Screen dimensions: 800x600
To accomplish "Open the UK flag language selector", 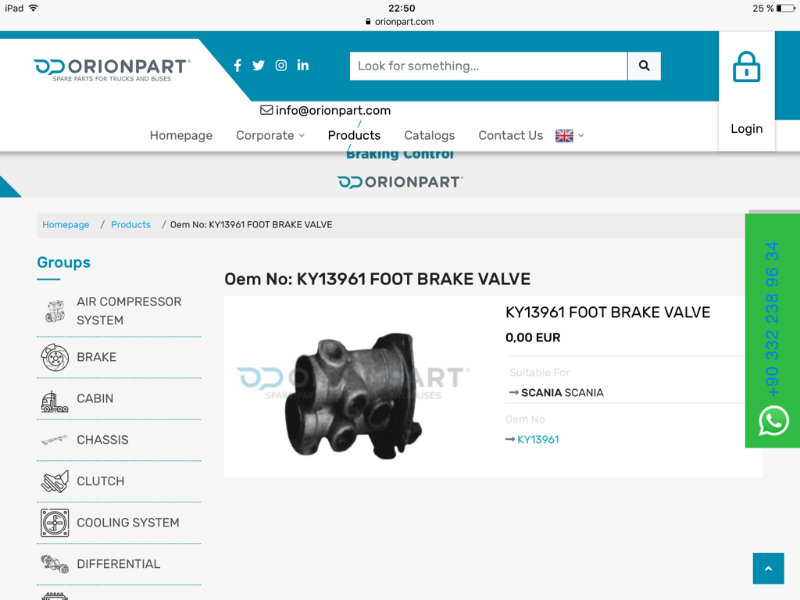I will pos(569,136).
